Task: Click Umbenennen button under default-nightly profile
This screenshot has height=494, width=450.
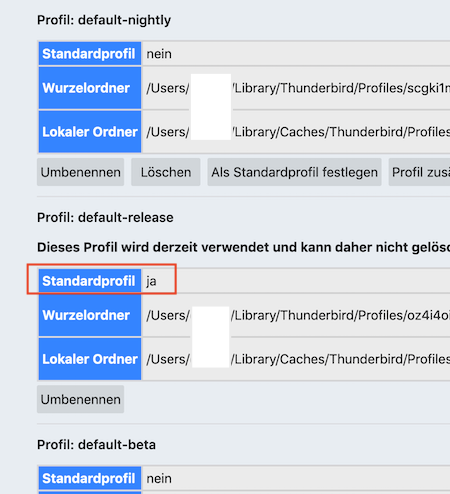Action: pyautogui.click(x=80, y=172)
